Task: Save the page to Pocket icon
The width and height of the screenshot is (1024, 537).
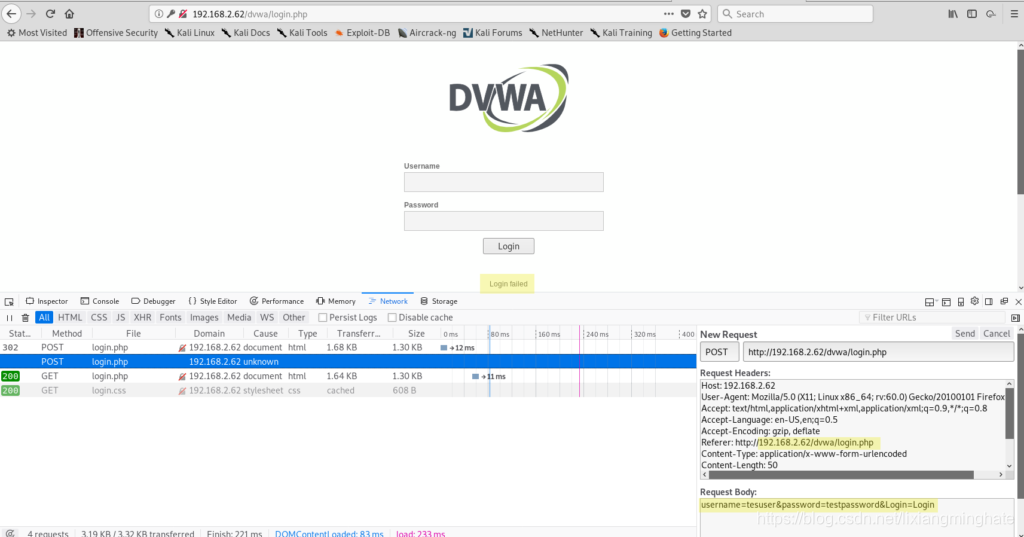Action: tap(686, 14)
